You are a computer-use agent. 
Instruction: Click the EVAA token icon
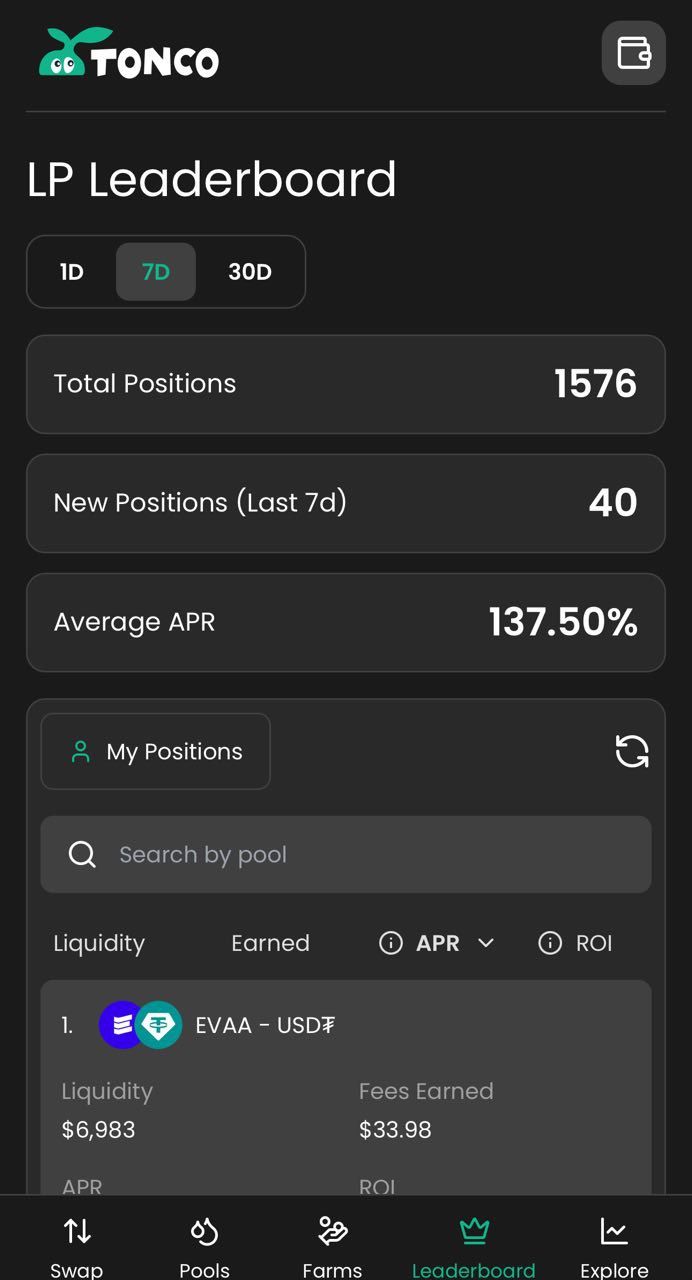pyautogui.click(x=120, y=1025)
